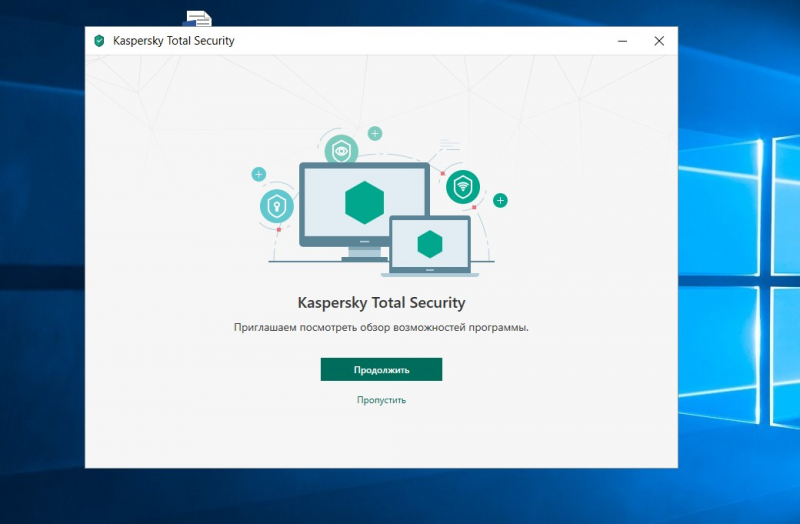Click the eye shield icon in the illustration
The height and width of the screenshot is (524, 800).
click(x=341, y=151)
